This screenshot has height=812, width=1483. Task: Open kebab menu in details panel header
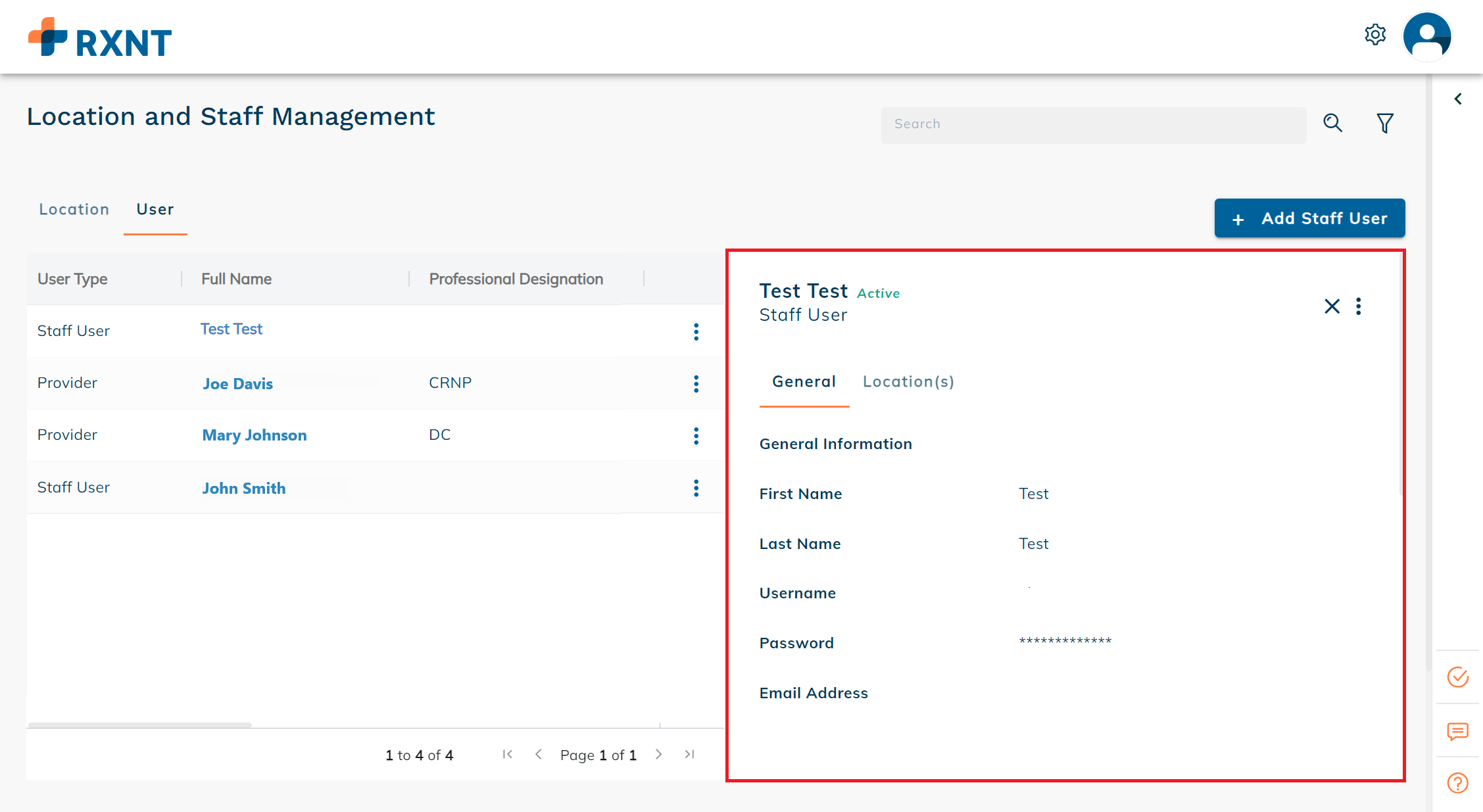click(x=1359, y=306)
